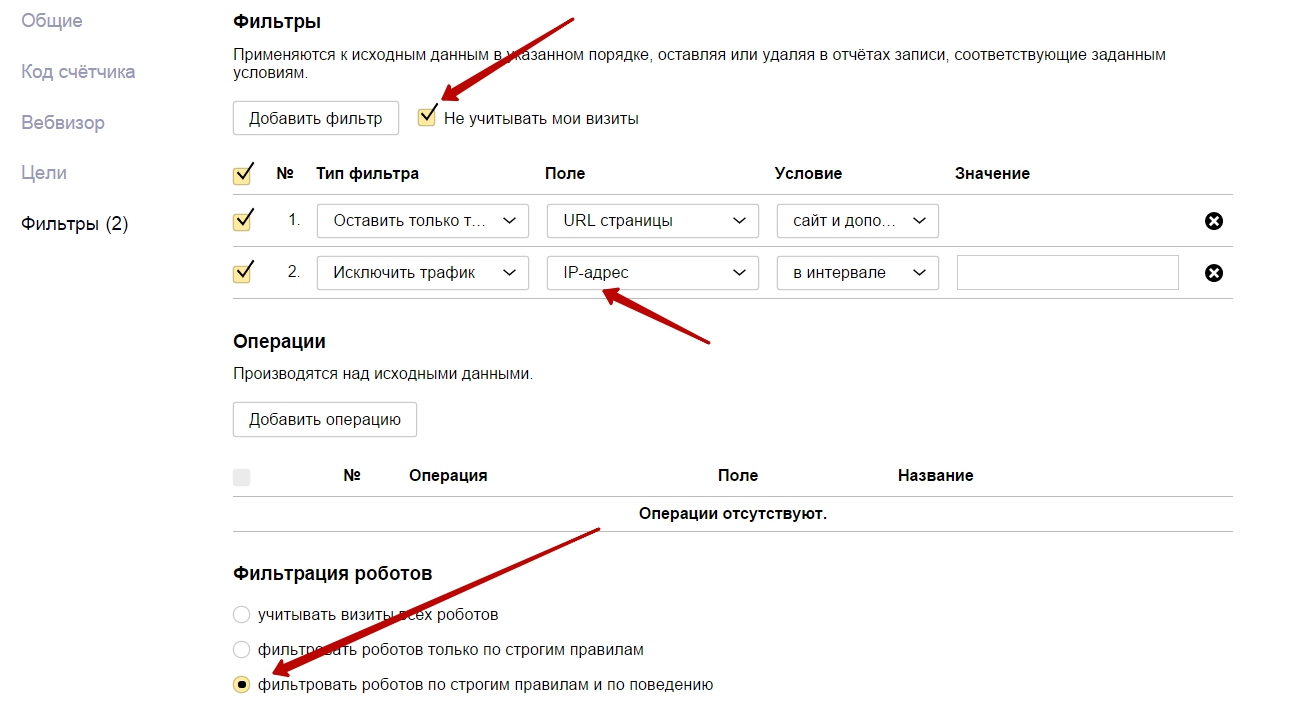Viewport: 1291px width, 716px height.
Task: Open the 'Оставить только т...' filter type dropdown
Action: [x=422, y=221]
